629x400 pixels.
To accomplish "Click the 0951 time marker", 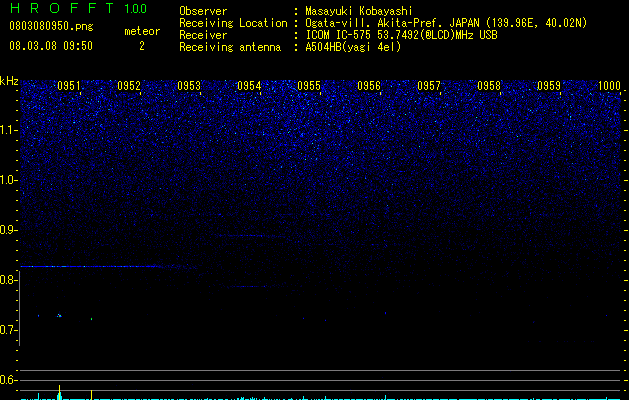I will (x=69, y=86).
